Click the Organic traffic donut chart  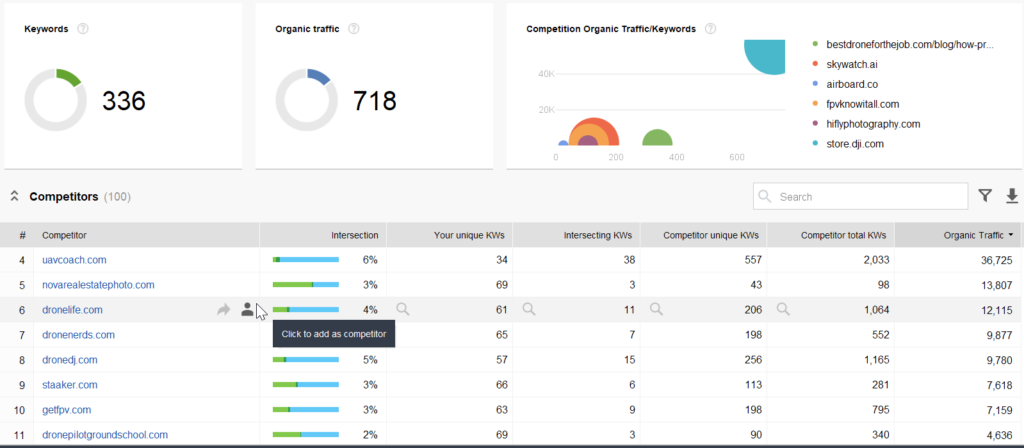pos(307,100)
